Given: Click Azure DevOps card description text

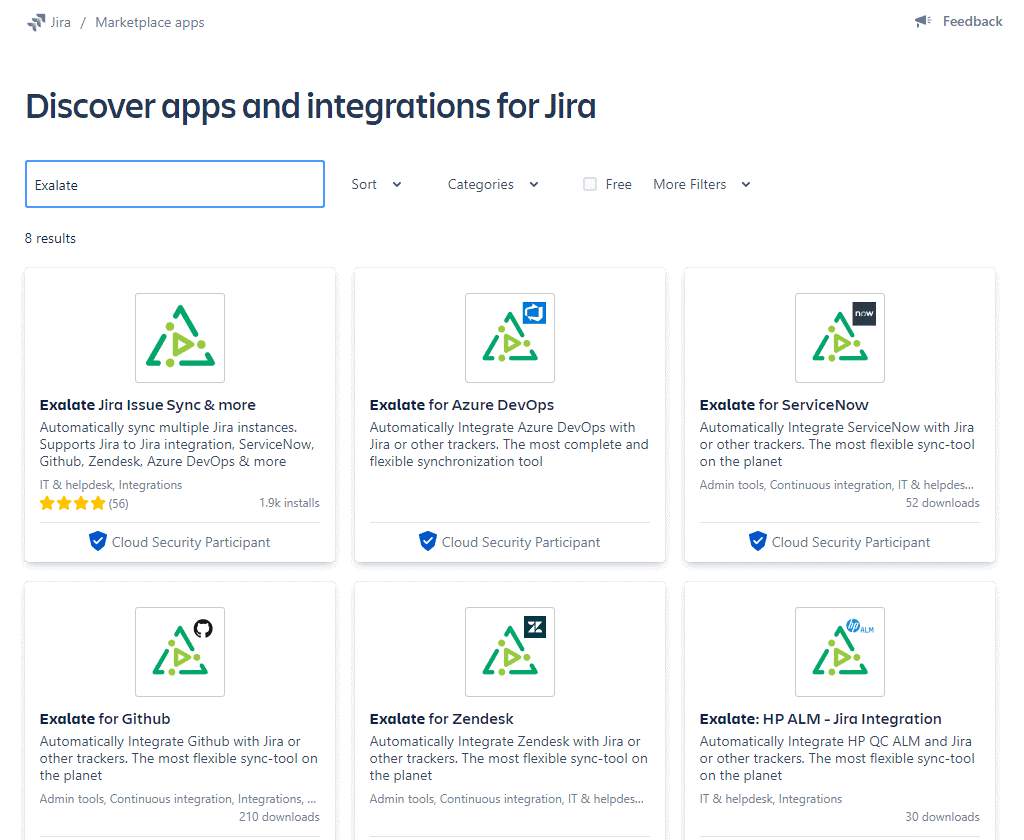Looking at the screenshot, I should coord(509,444).
